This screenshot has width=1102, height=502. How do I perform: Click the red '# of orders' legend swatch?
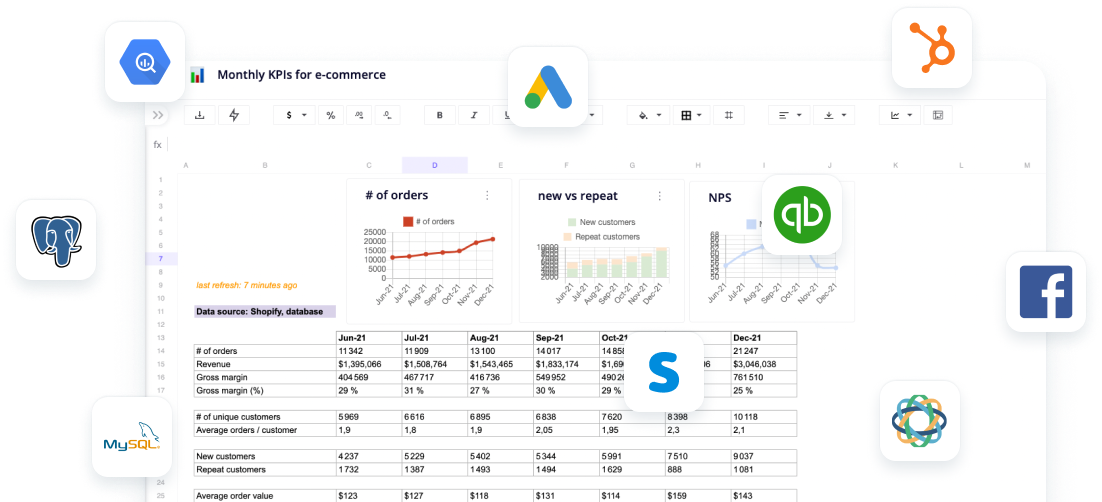[x=408, y=221]
